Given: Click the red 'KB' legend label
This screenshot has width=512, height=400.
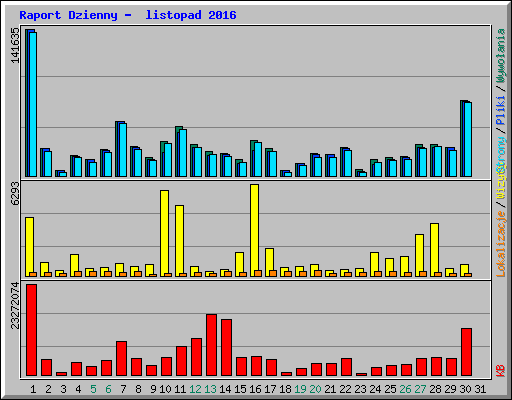Looking at the screenshot, I should click(500, 371).
